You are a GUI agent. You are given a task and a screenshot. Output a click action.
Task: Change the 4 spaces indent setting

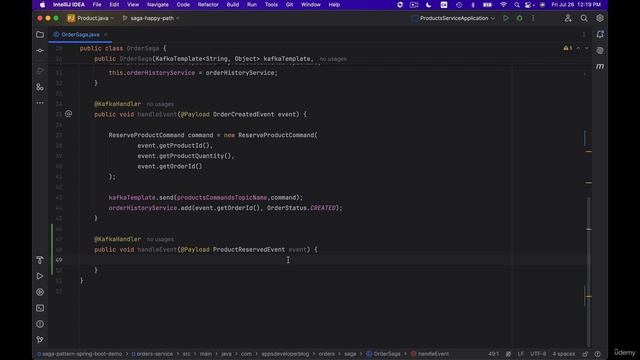point(564,354)
